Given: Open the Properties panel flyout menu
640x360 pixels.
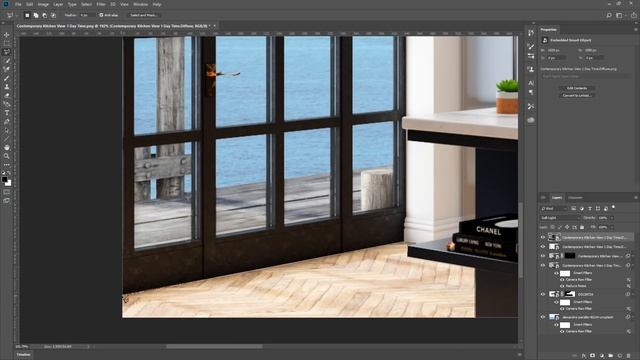Looking at the screenshot, I should click(x=636, y=29).
